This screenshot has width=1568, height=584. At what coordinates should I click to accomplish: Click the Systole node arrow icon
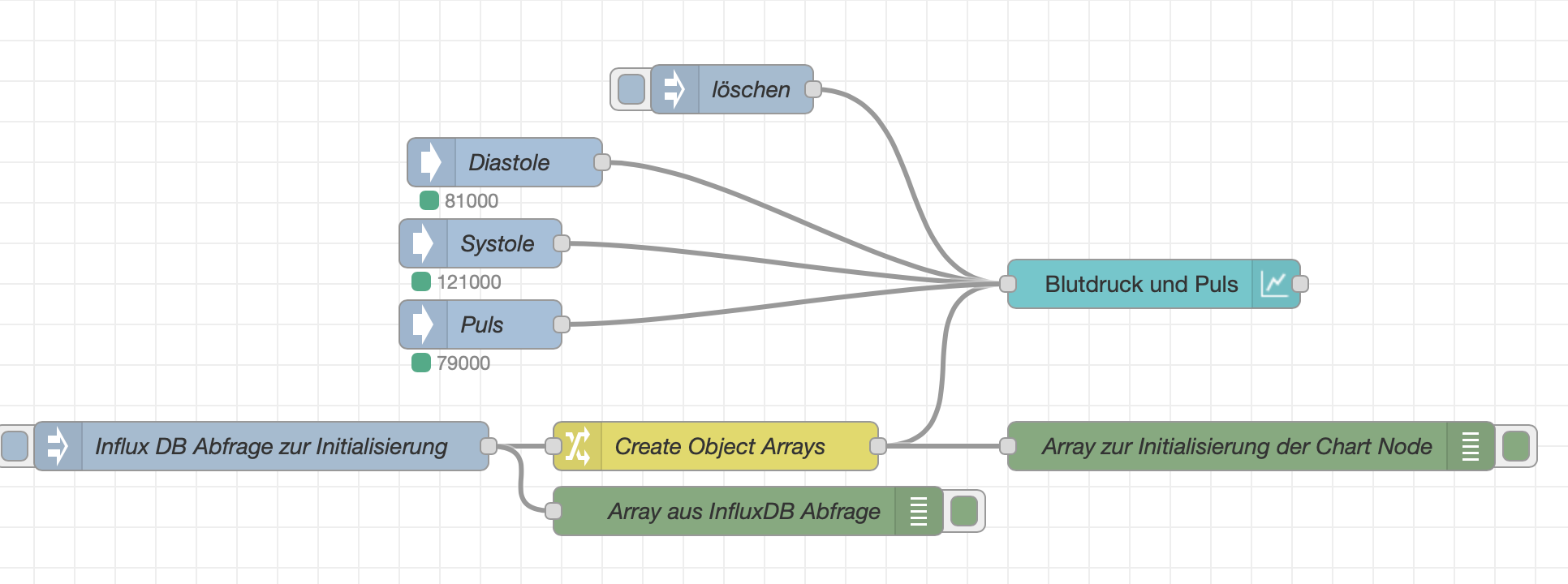pyautogui.click(x=423, y=243)
